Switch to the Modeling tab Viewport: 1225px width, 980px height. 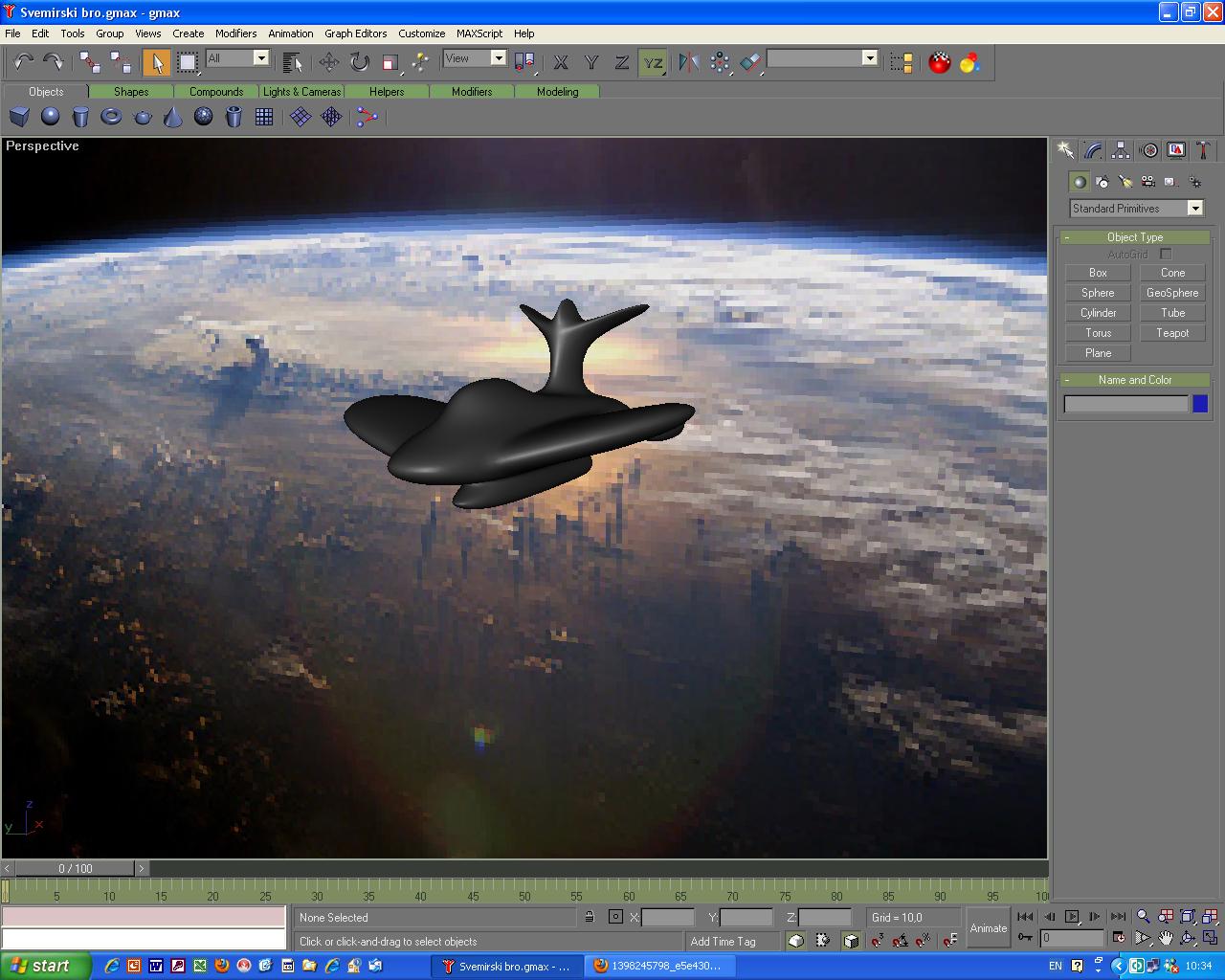(x=557, y=92)
